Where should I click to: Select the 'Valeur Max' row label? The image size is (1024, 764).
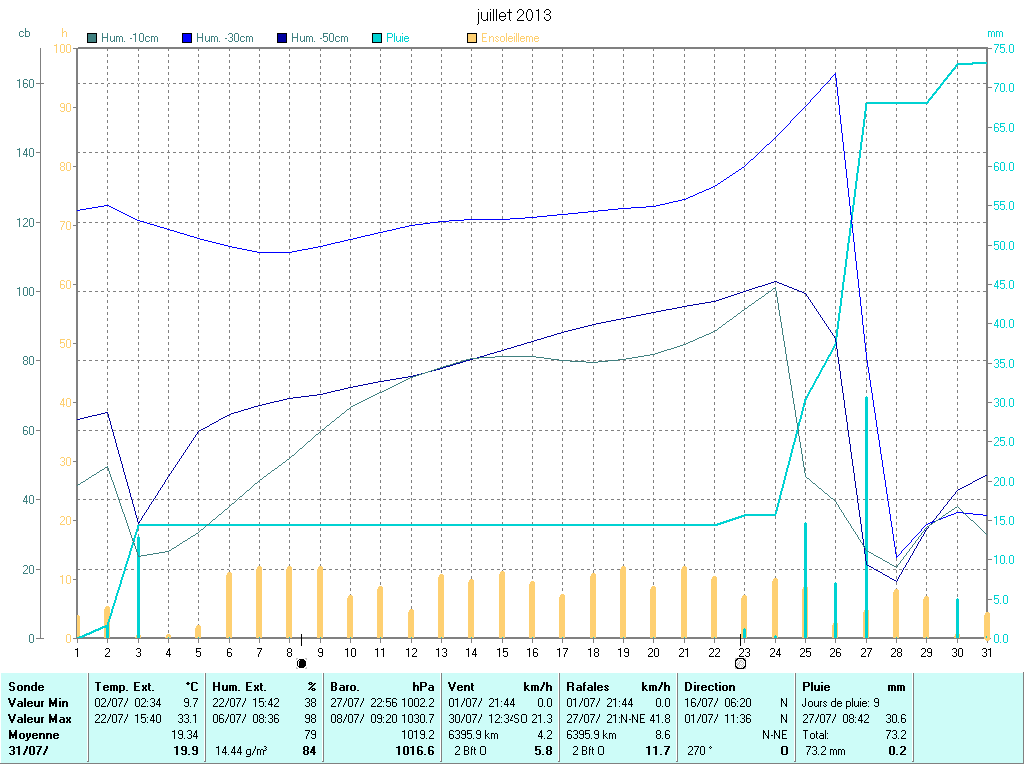[x=38, y=719]
